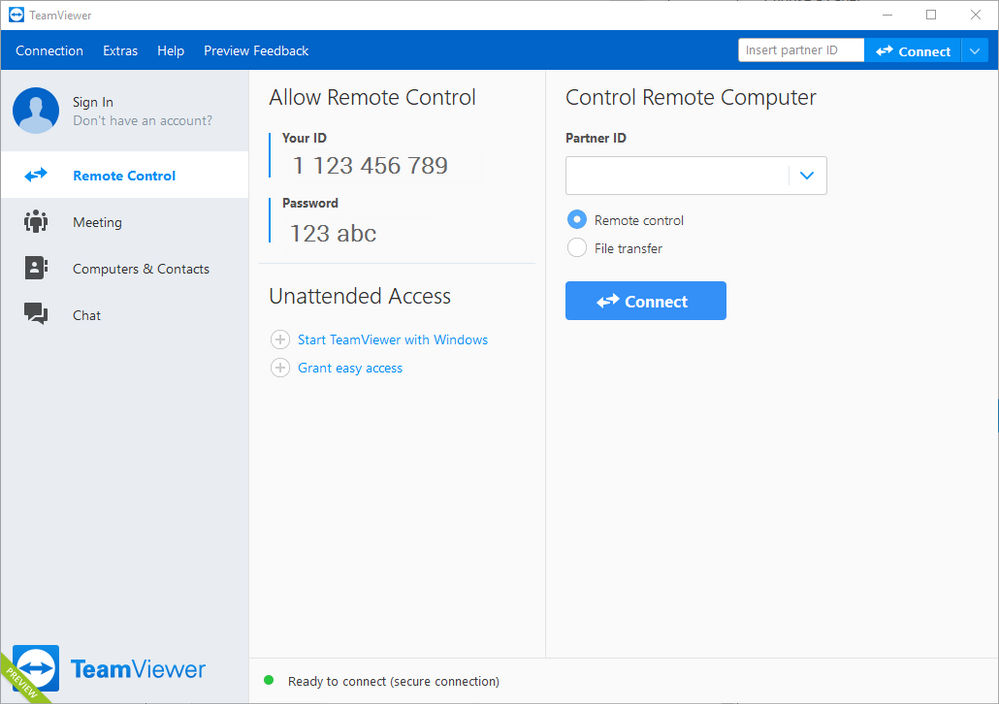
Task: Select the File transfer radio option
Action: pos(577,248)
